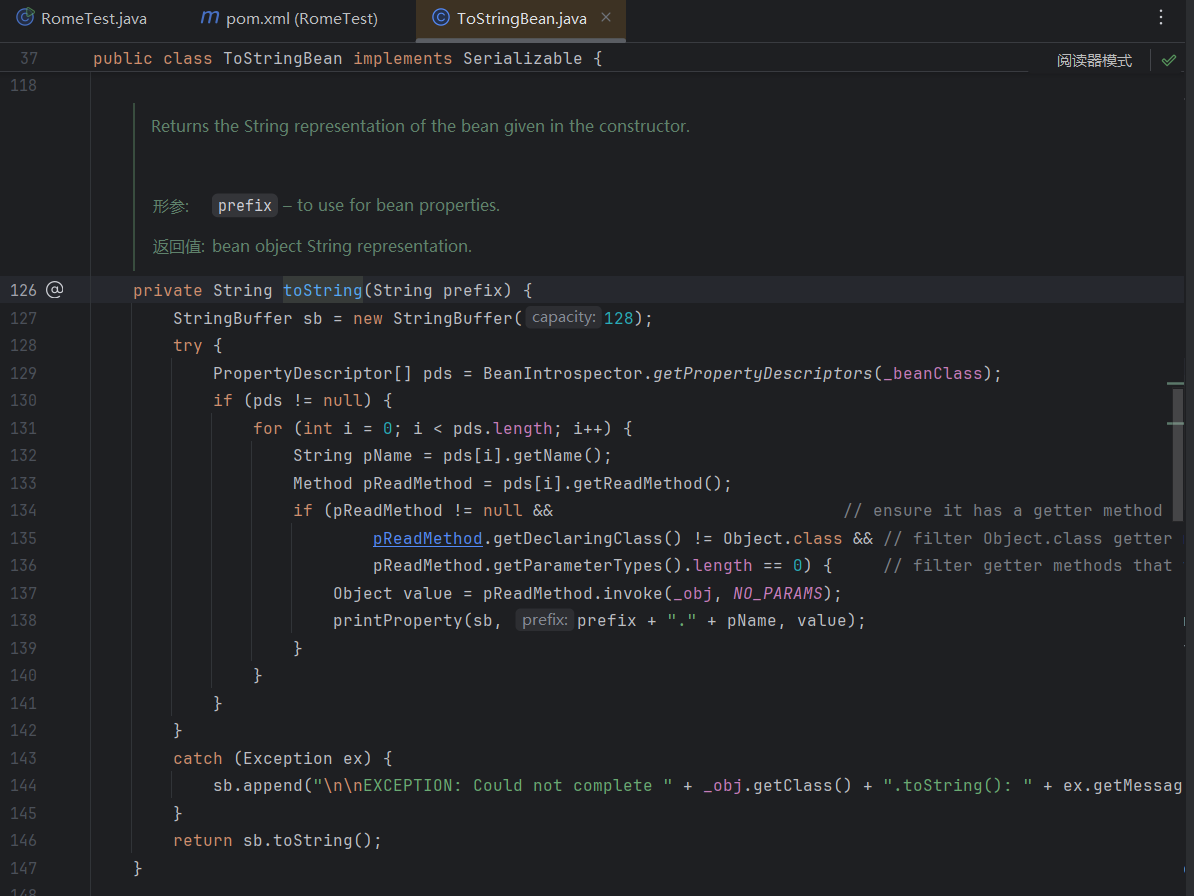Click the underlined pReadMethod link
This screenshot has width=1194, height=896.
pyautogui.click(x=427, y=538)
